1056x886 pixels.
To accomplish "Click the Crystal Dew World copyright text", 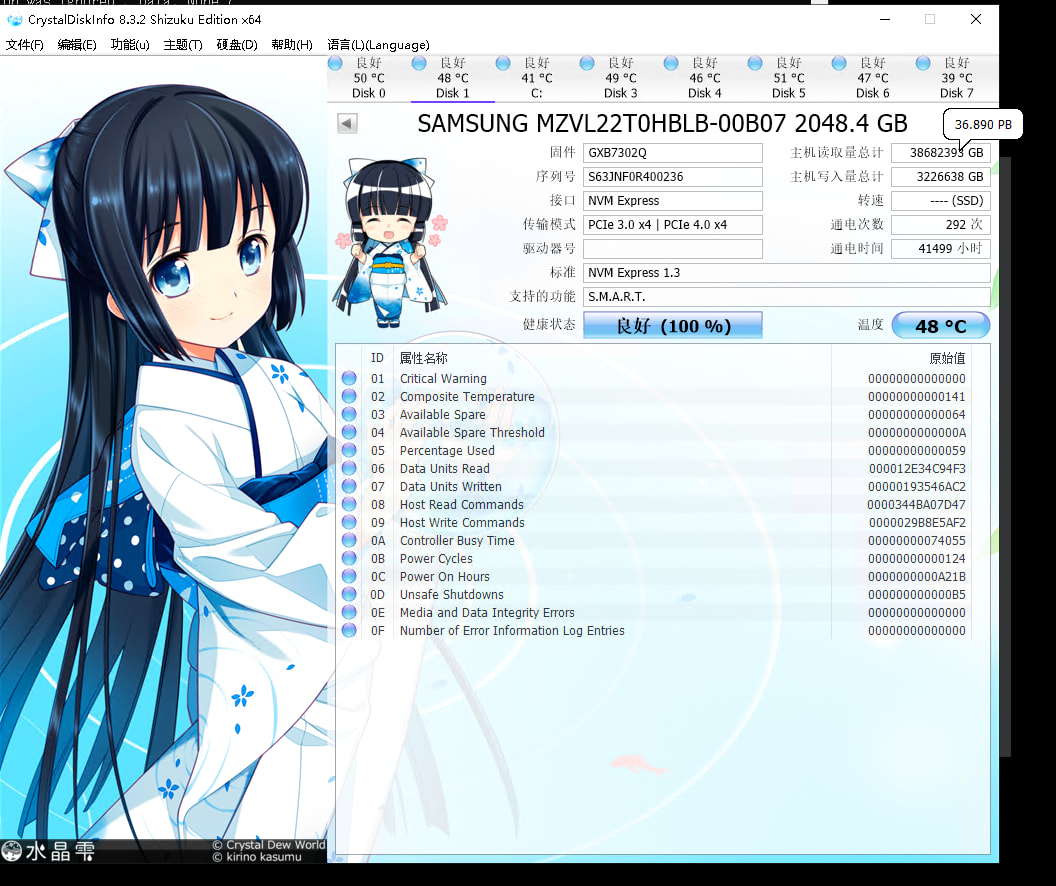I will (x=269, y=845).
